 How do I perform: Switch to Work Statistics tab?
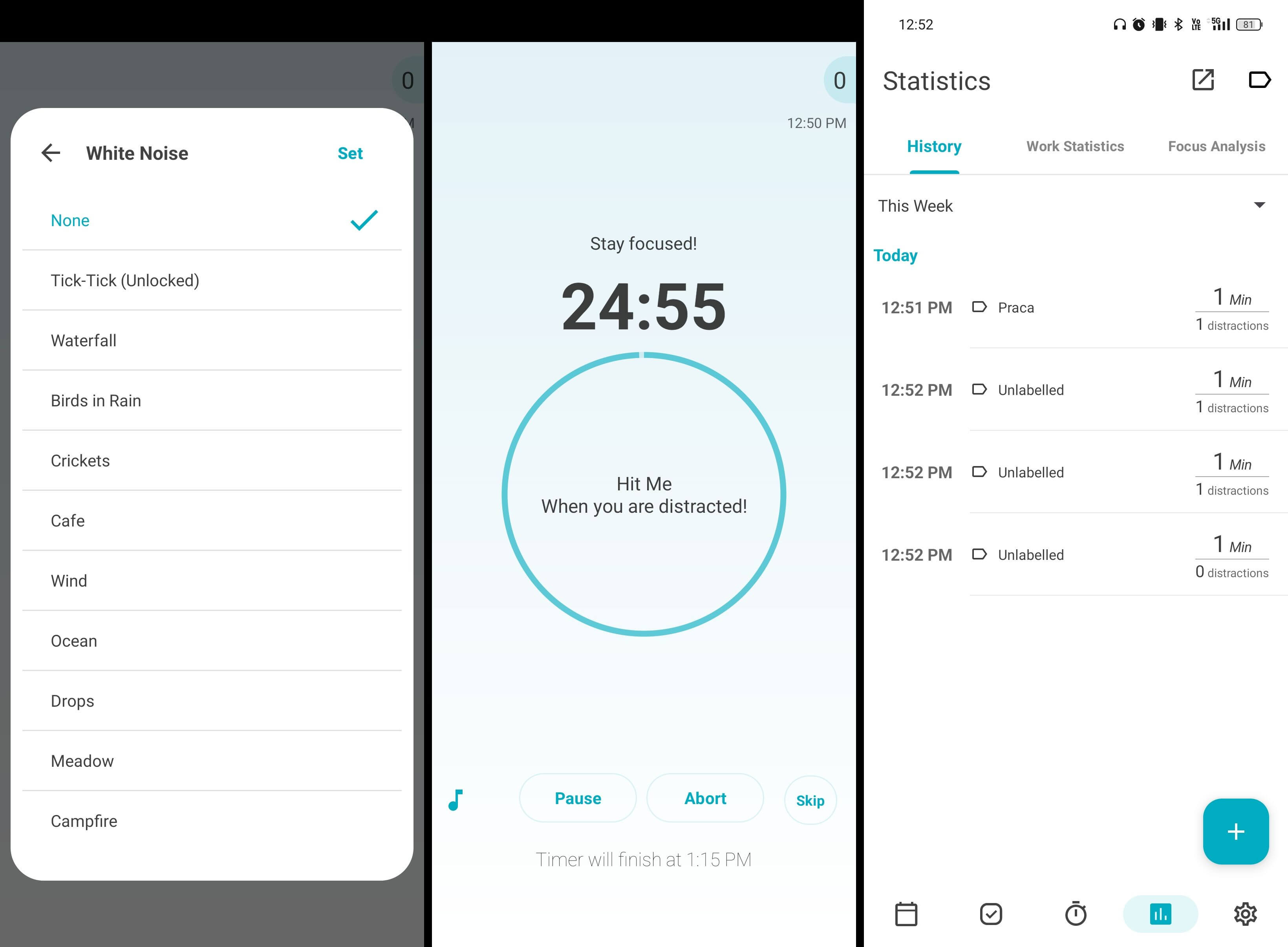pos(1075,146)
